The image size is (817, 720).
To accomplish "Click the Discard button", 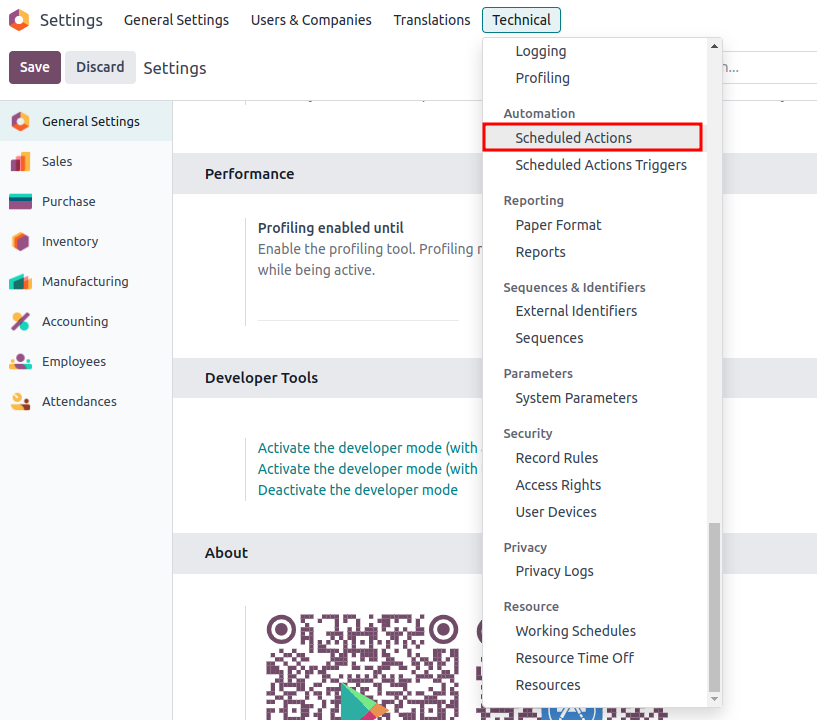I will (100, 67).
